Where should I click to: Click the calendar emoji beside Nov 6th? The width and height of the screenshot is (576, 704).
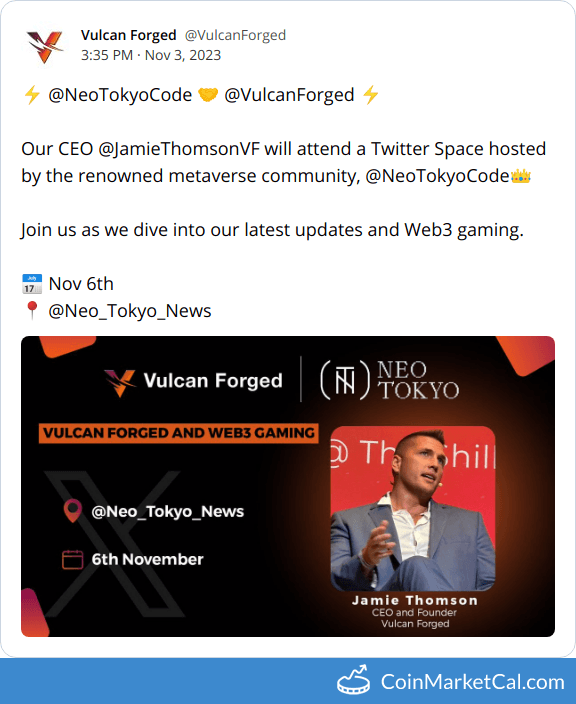[x=32, y=284]
